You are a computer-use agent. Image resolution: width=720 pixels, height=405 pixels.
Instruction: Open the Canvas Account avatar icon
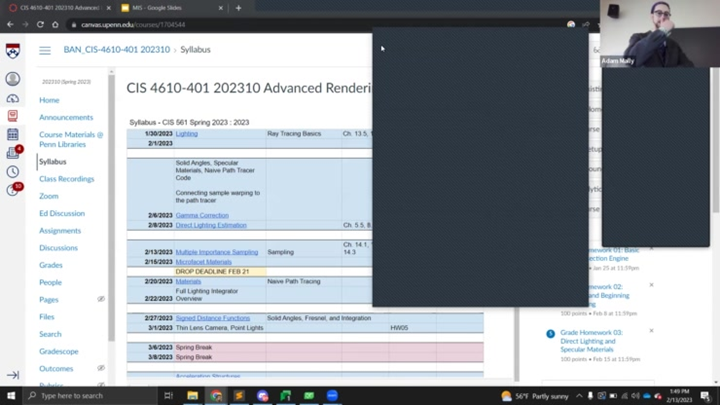(x=13, y=79)
